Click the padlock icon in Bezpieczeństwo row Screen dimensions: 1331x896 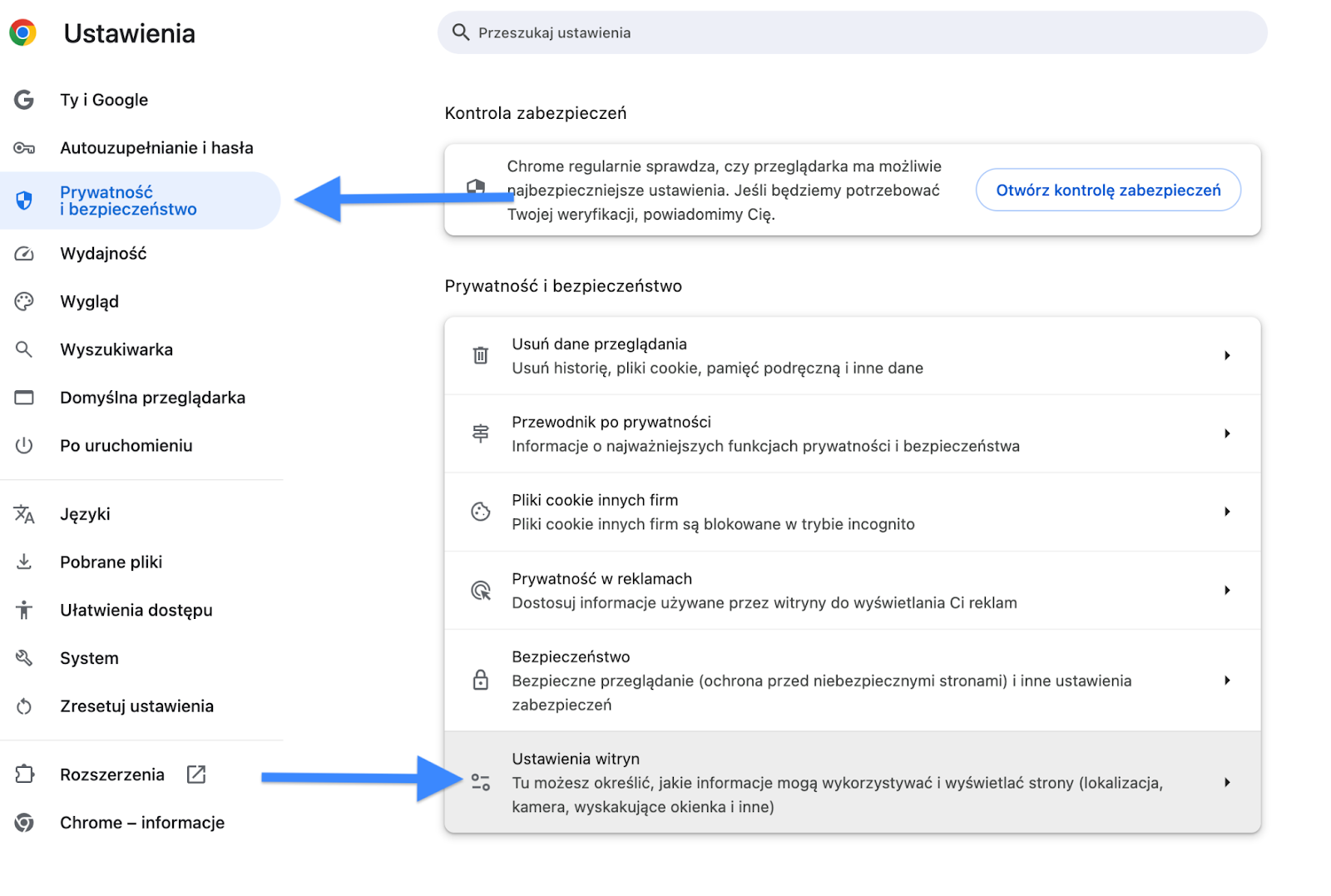pyautogui.click(x=481, y=680)
